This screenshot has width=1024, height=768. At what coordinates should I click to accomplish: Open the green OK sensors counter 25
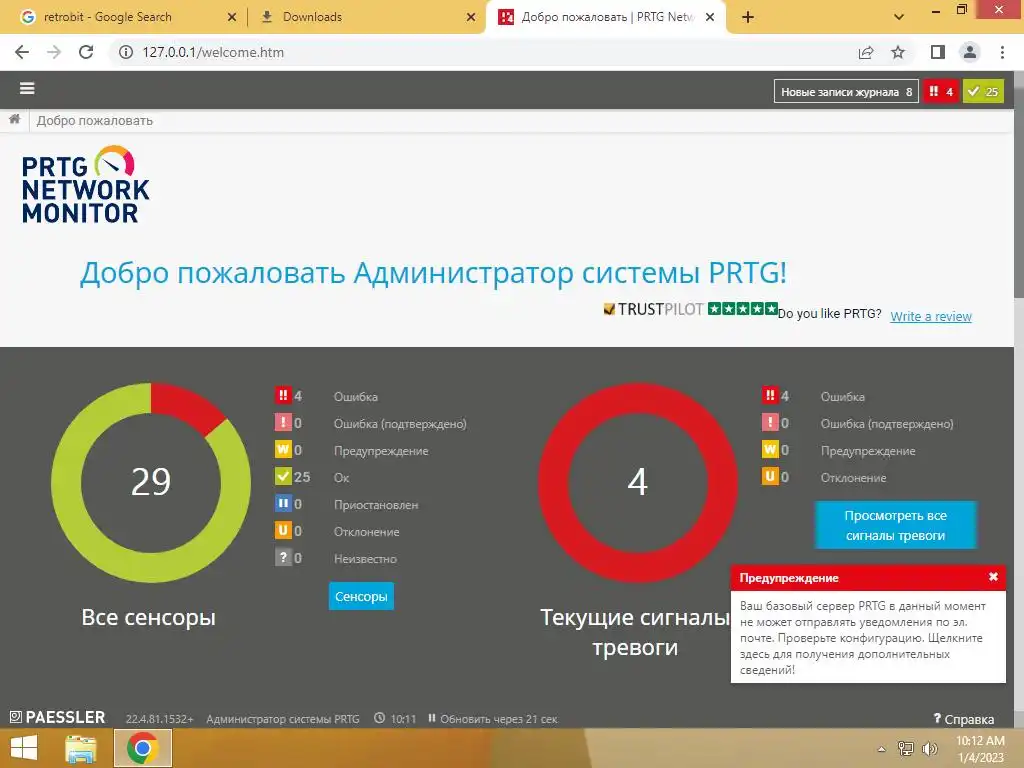983,91
